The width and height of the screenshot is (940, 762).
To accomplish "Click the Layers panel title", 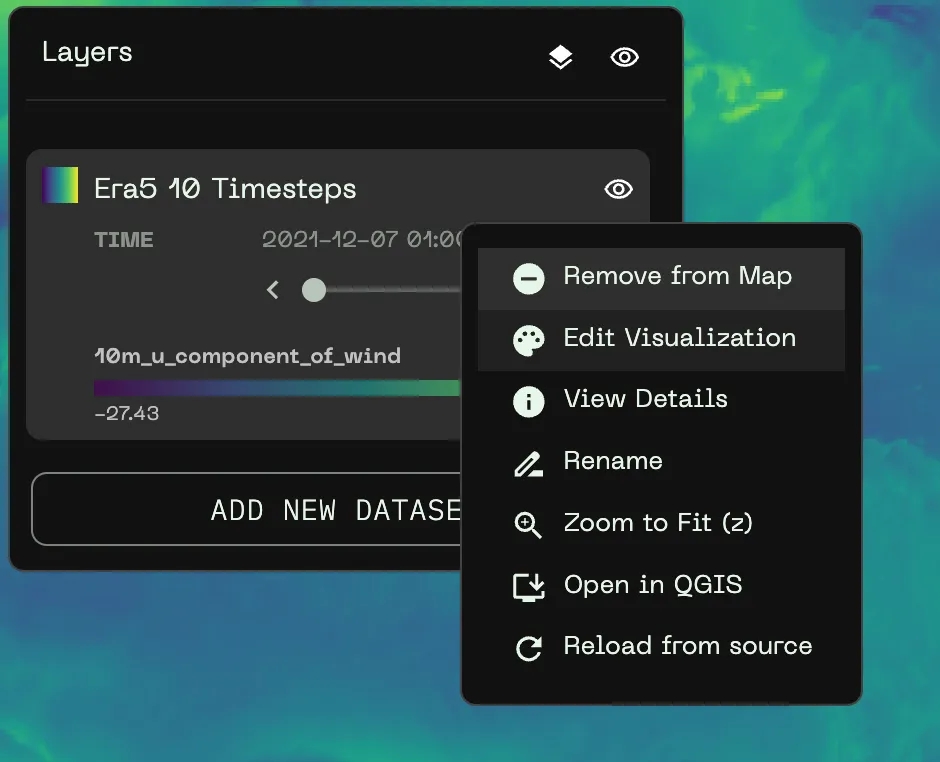I will pyautogui.click(x=87, y=53).
